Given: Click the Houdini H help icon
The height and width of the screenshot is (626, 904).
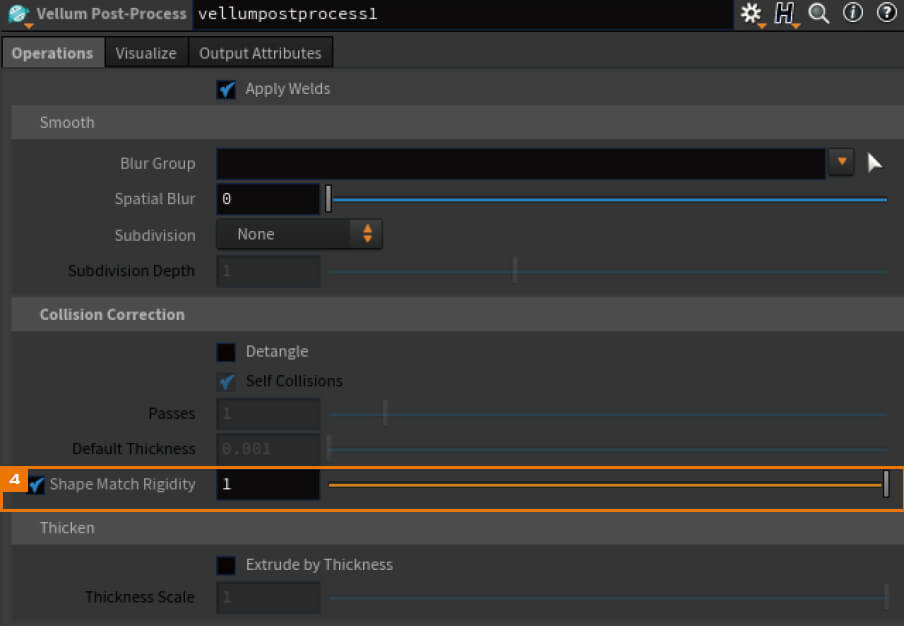Looking at the screenshot, I should point(785,13).
